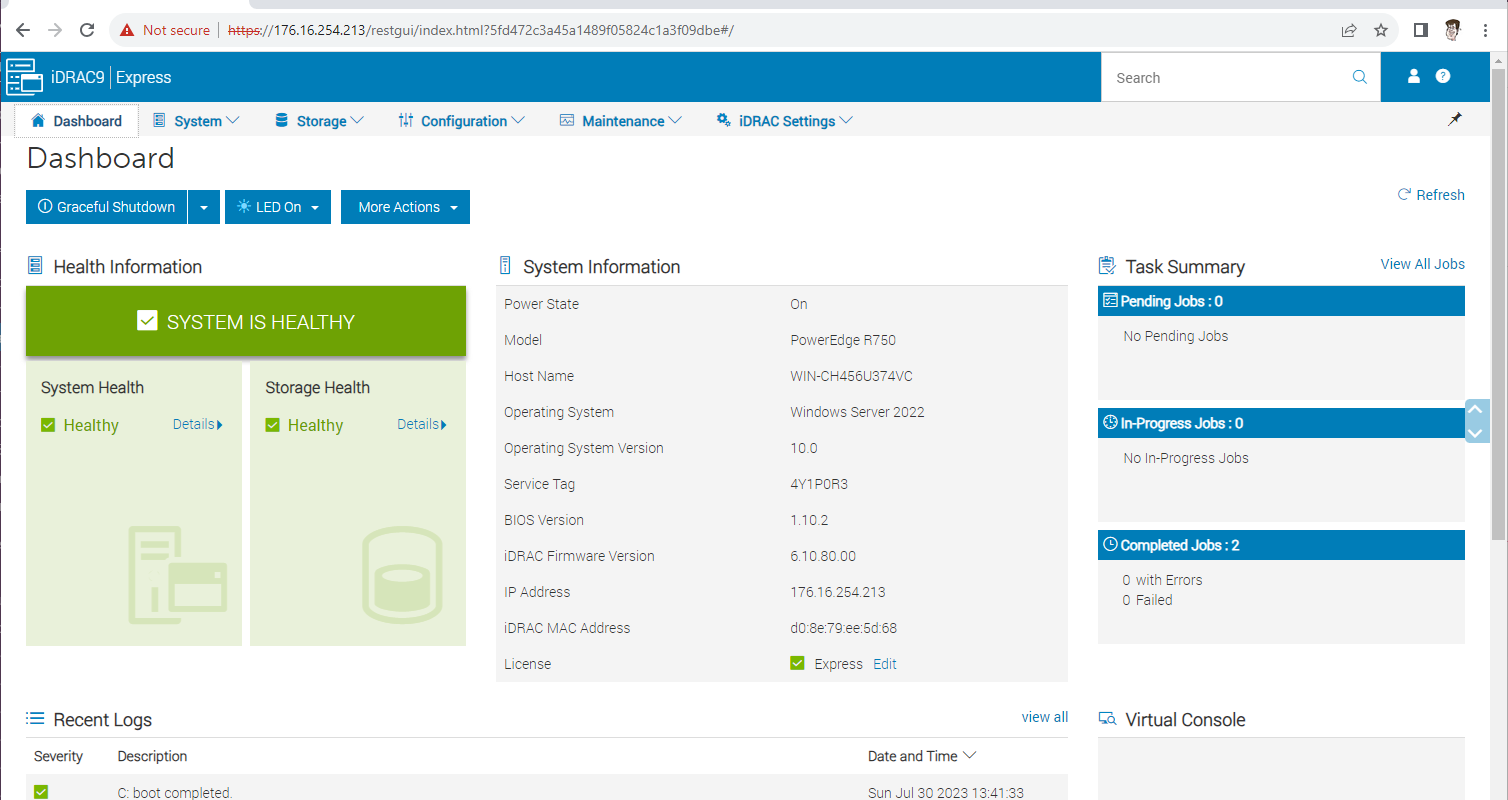Image resolution: width=1508 pixels, height=800 pixels.
Task: Open the browser three-dot menu
Action: tap(1485, 30)
